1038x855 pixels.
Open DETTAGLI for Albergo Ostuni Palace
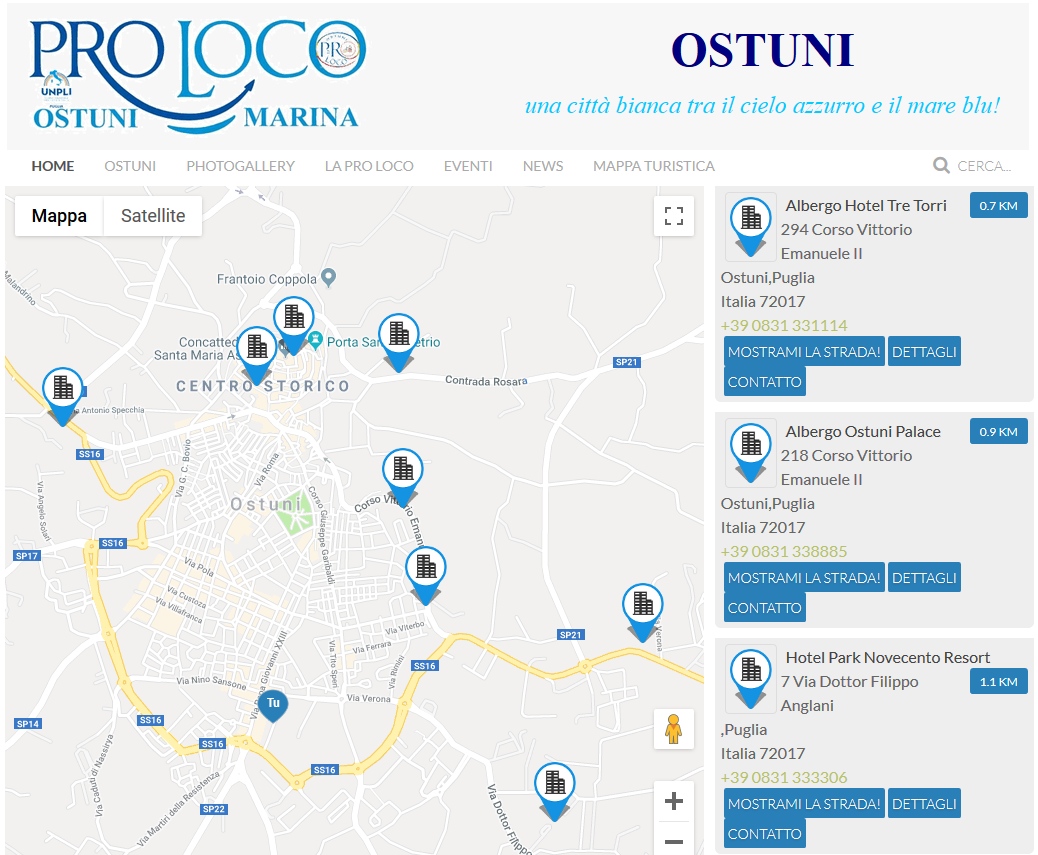924,578
